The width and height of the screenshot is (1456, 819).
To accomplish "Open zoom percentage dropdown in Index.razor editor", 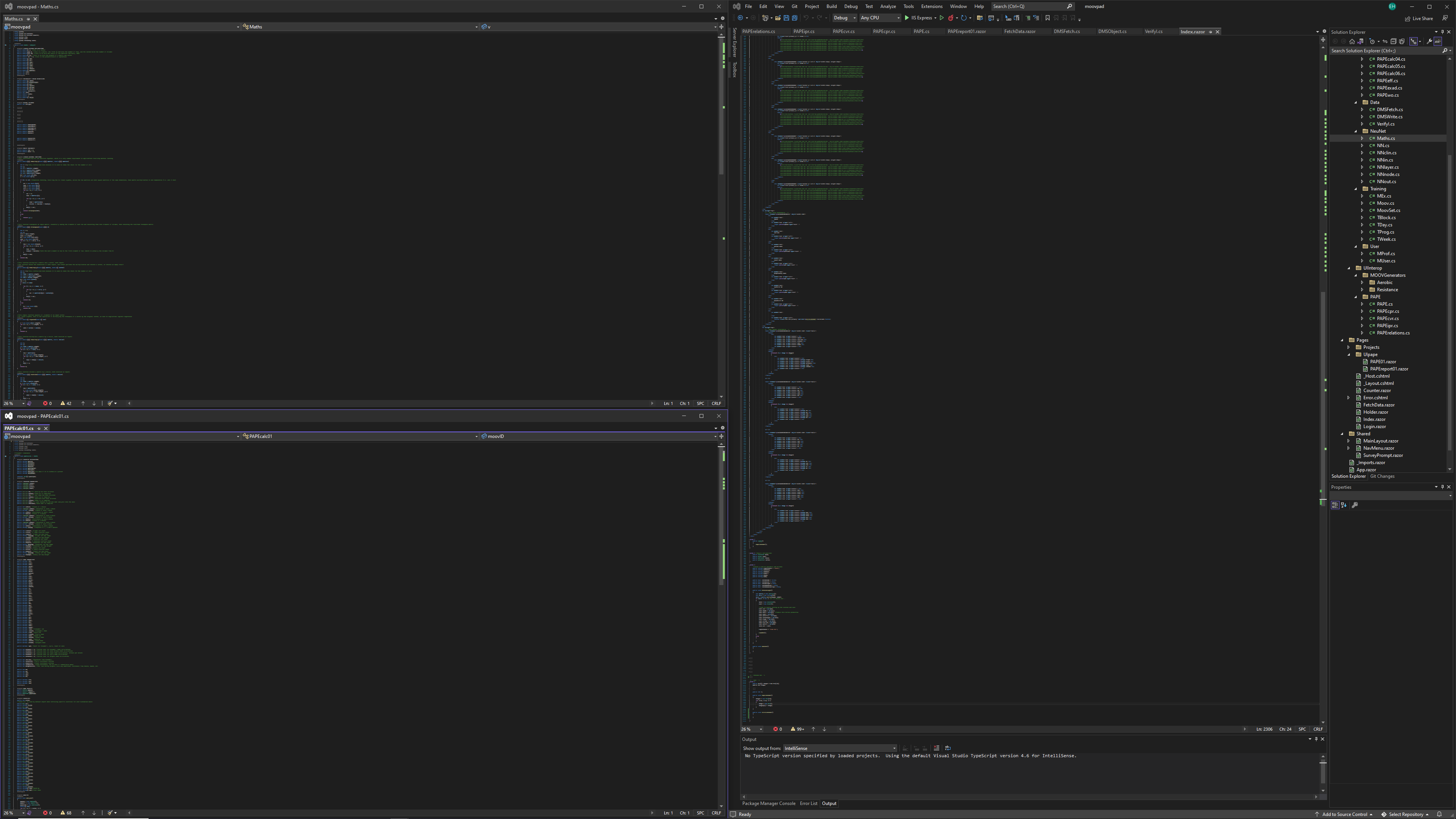I will tap(761, 729).
